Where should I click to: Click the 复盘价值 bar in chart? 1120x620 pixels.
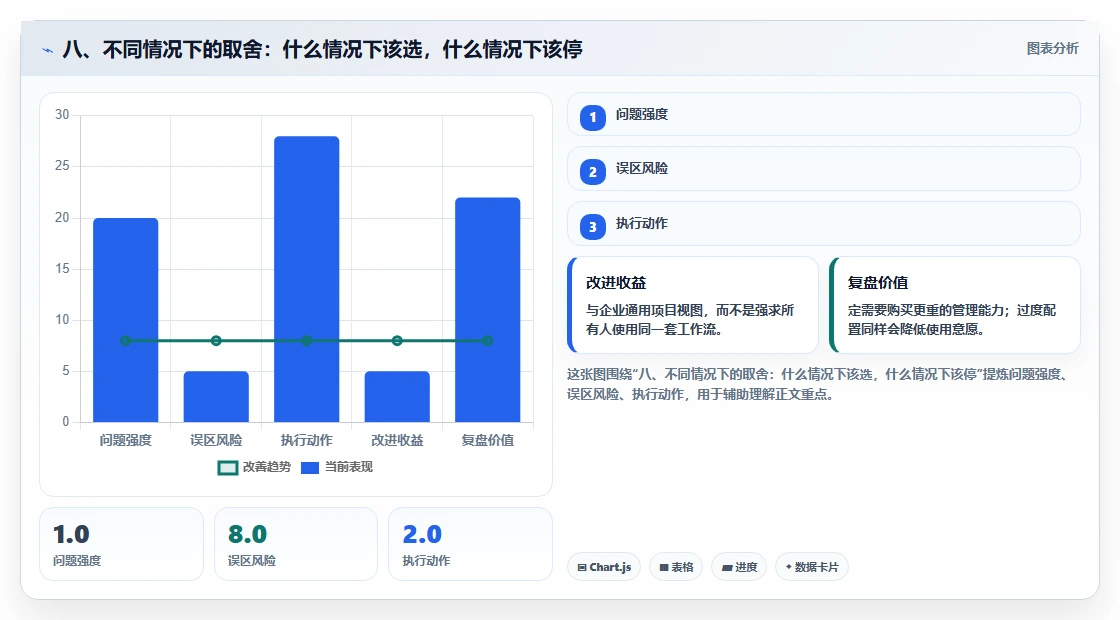pos(488,310)
